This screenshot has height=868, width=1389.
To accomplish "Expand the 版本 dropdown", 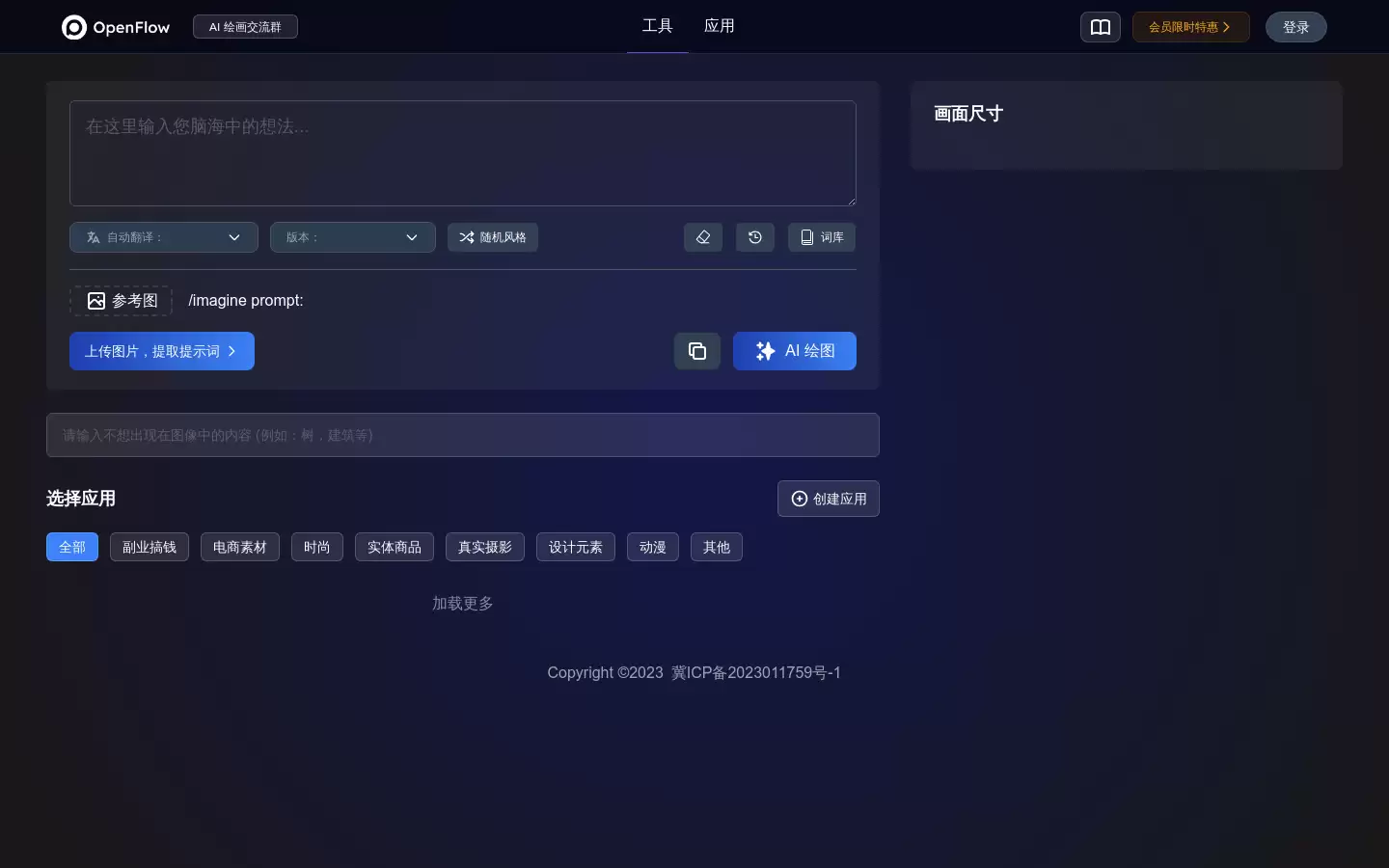I will [353, 237].
